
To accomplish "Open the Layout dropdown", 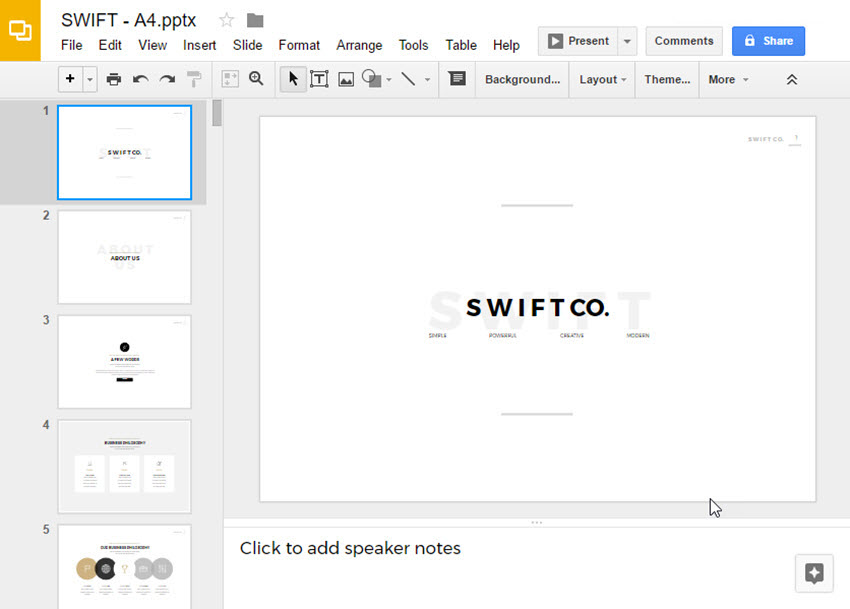I will (601, 78).
